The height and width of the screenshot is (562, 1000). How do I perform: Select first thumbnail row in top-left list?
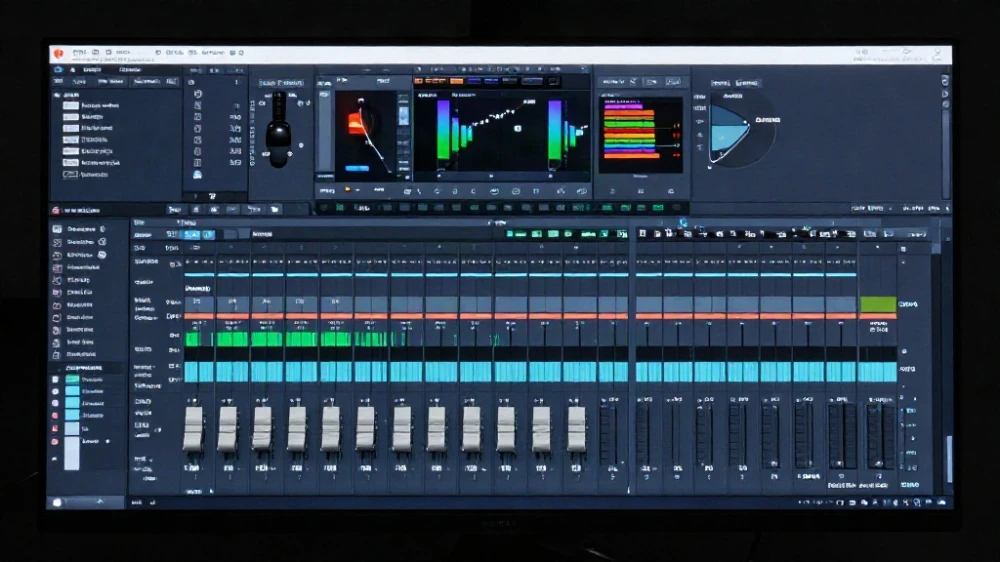click(92, 105)
